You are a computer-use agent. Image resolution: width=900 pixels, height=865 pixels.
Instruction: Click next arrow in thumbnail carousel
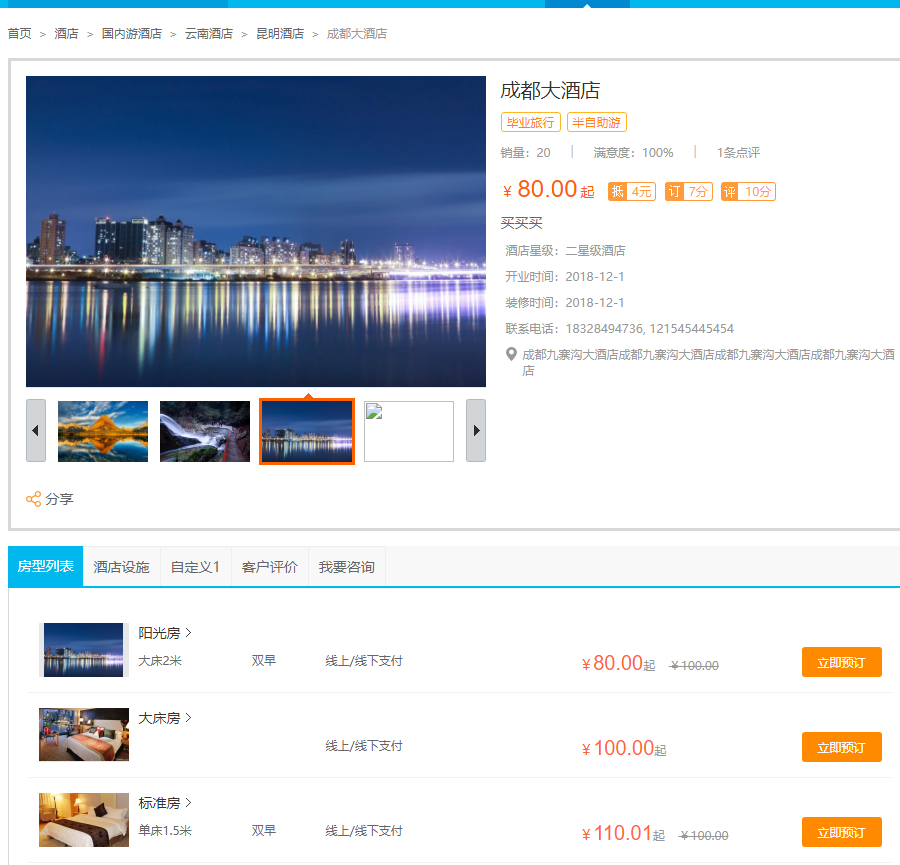(x=476, y=431)
